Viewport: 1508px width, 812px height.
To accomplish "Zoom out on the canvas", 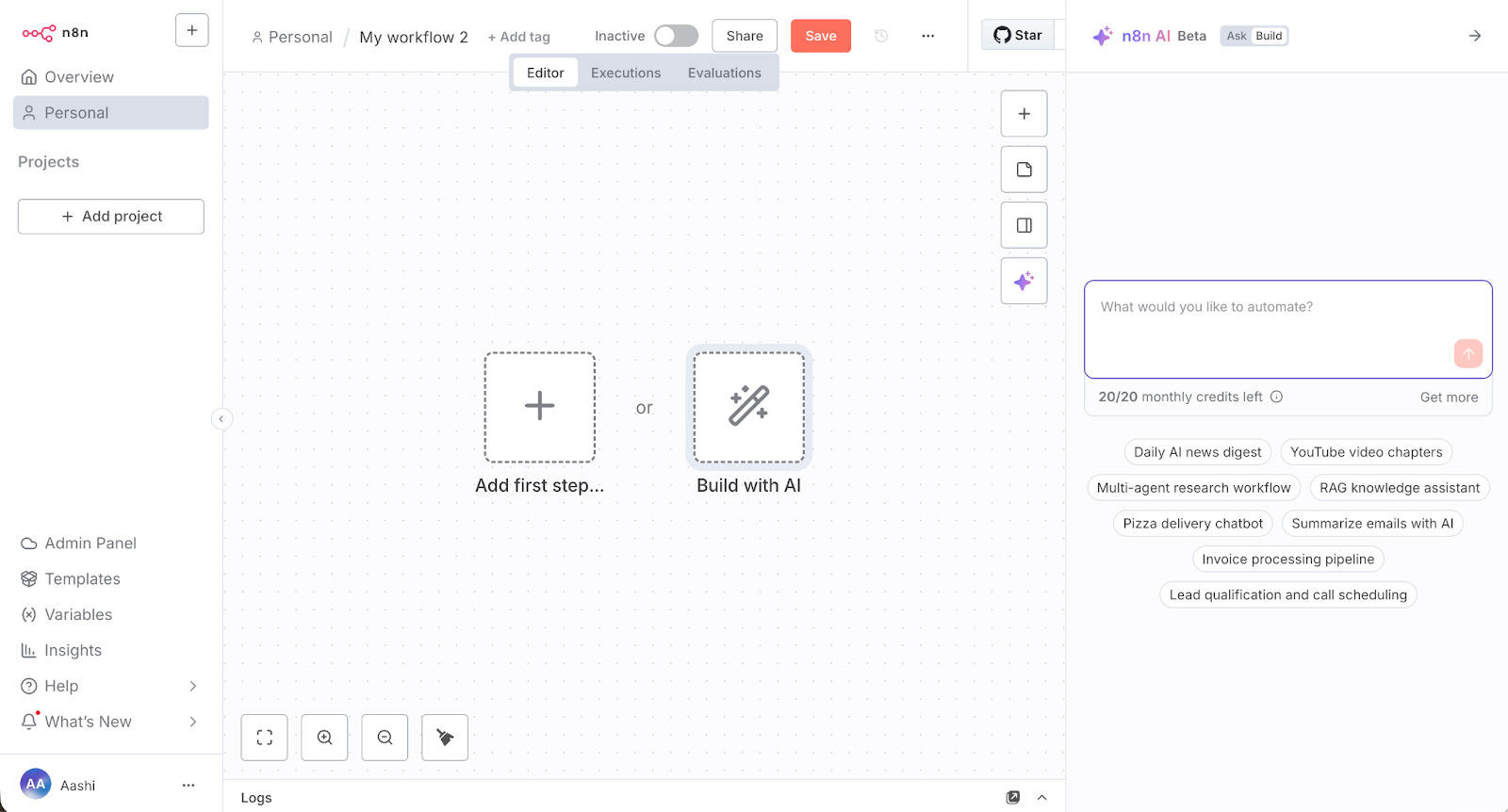I will (385, 738).
